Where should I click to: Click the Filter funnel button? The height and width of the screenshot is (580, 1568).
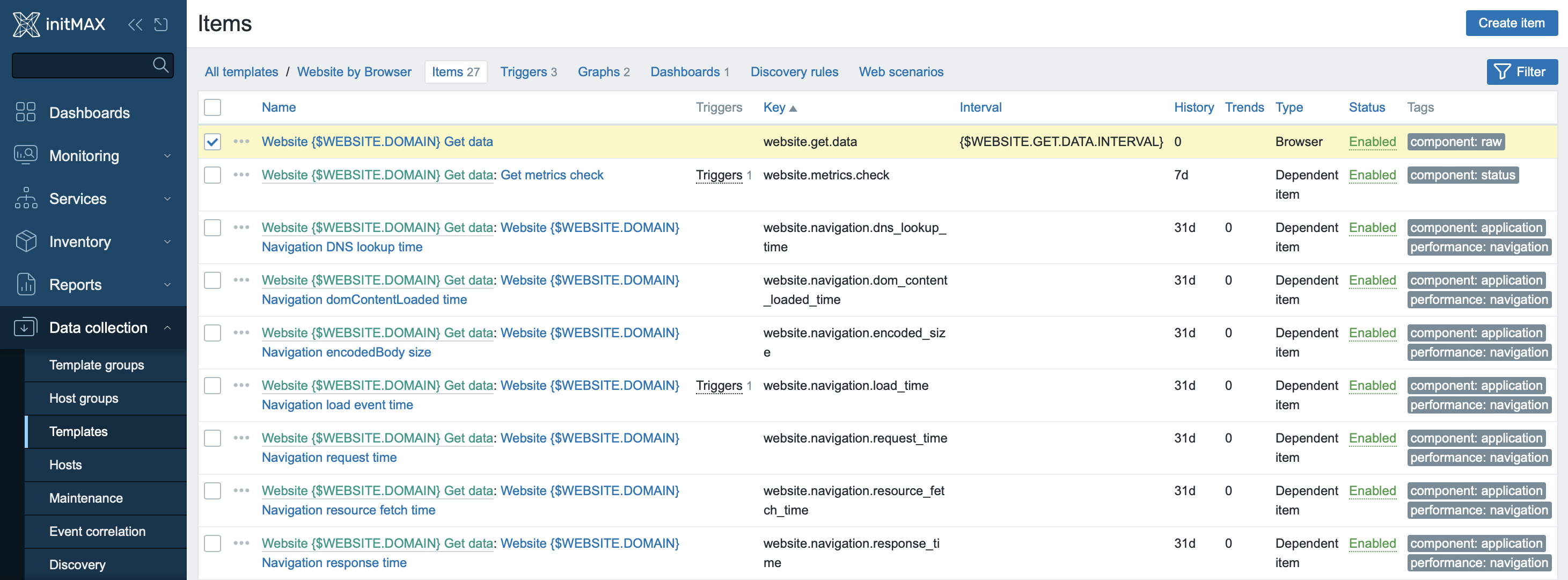[1522, 72]
